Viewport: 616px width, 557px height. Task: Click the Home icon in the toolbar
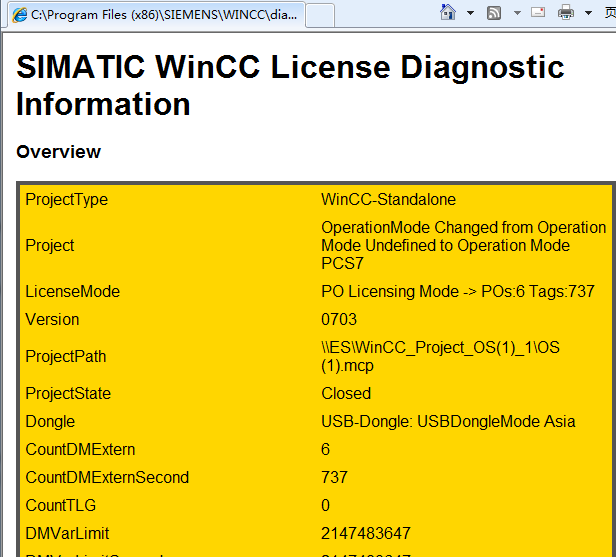pos(449,13)
